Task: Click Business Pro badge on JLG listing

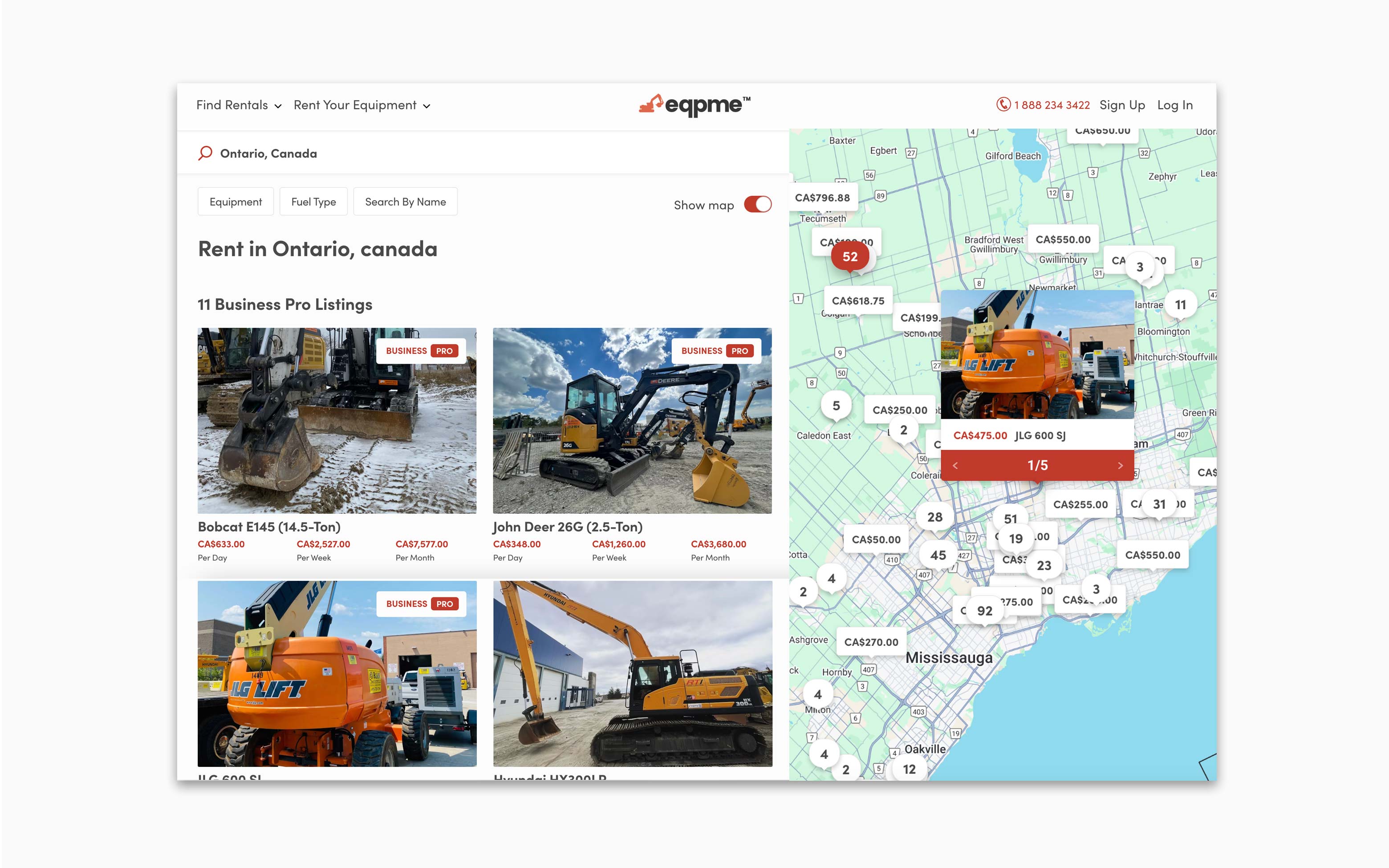Action: pos(421,604)
